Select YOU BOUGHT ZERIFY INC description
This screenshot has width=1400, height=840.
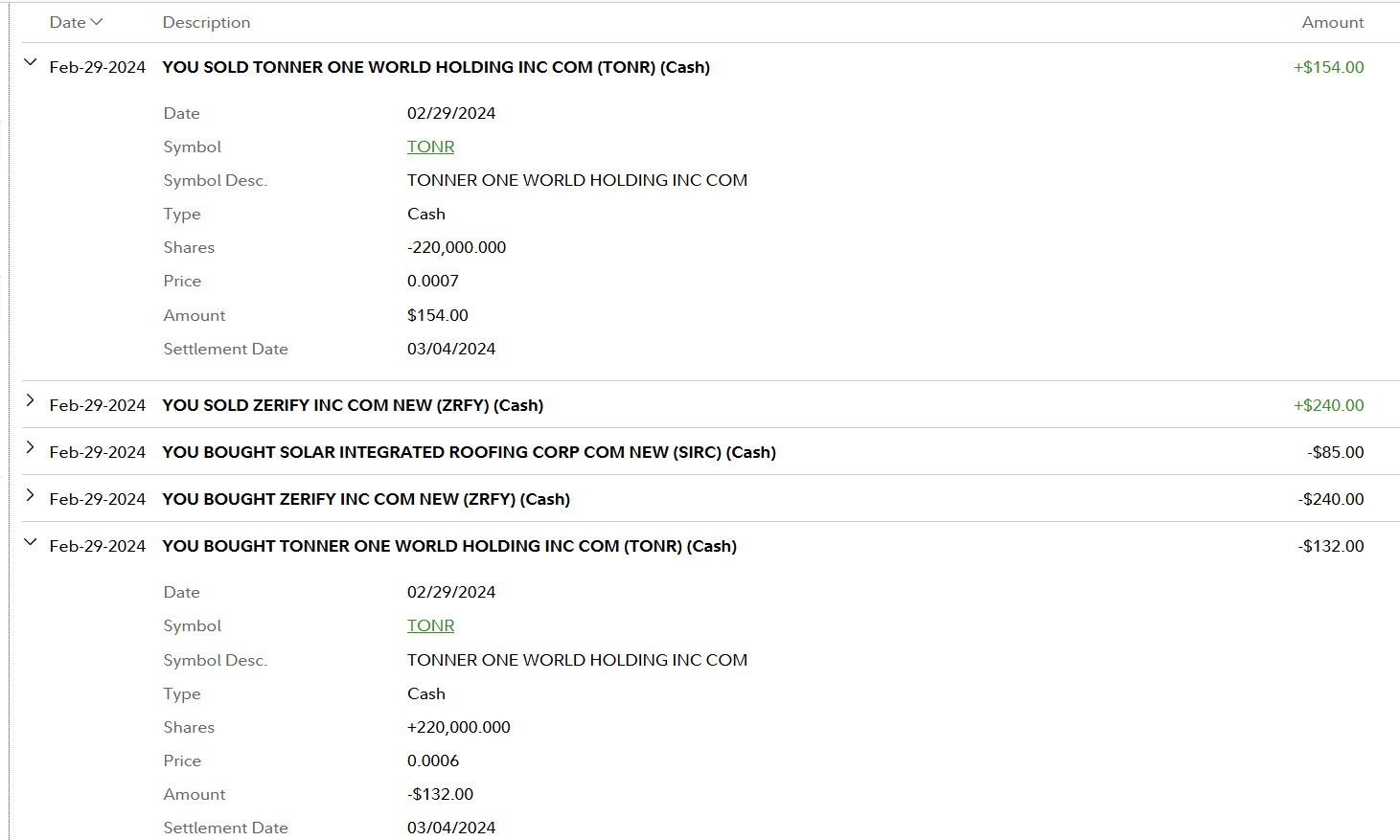point(366,499)
